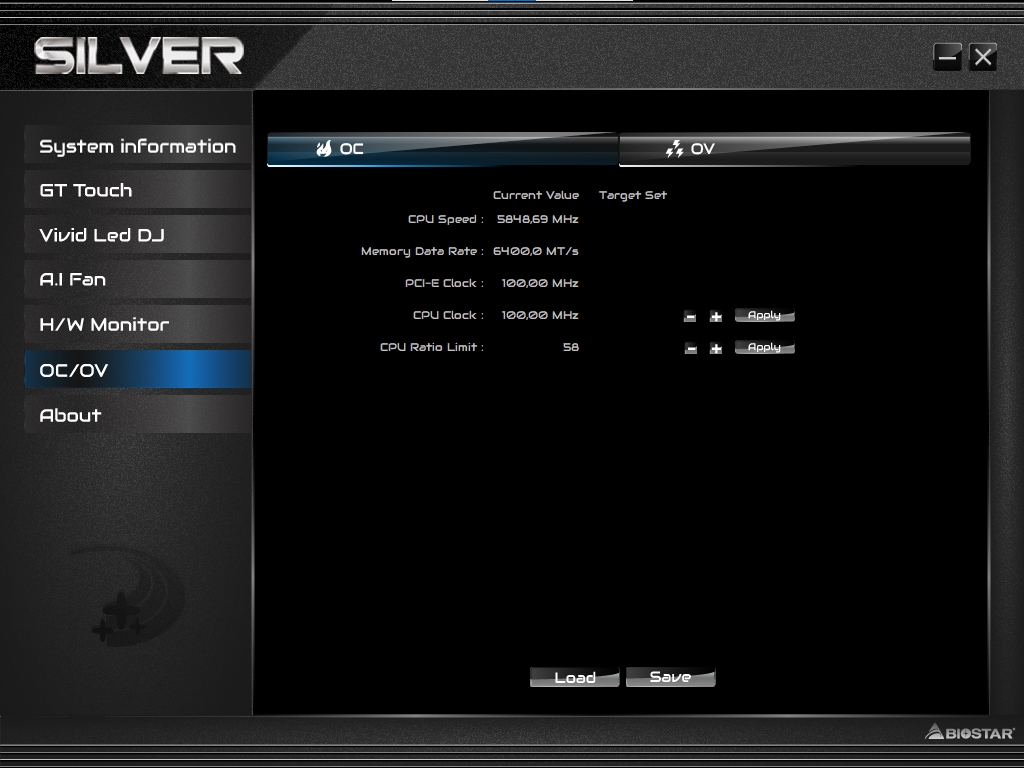Image resolution: width=1024 pixels, height=768 pixels.
Task: Click the PCI-E Clock value 100,00 MHz
Action: (x=540, y=283)
